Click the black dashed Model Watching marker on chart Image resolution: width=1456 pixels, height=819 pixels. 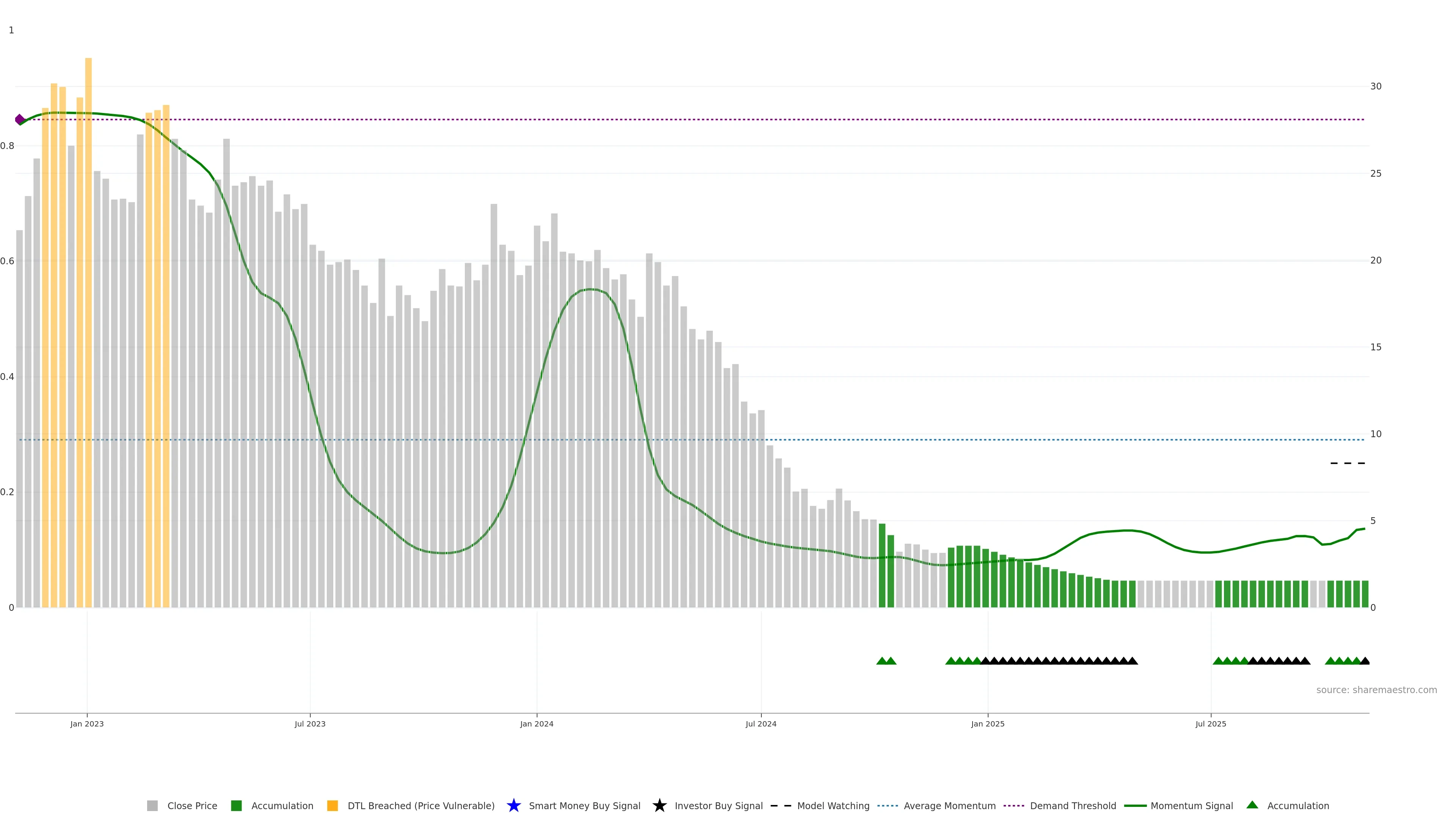point(1348,463)
